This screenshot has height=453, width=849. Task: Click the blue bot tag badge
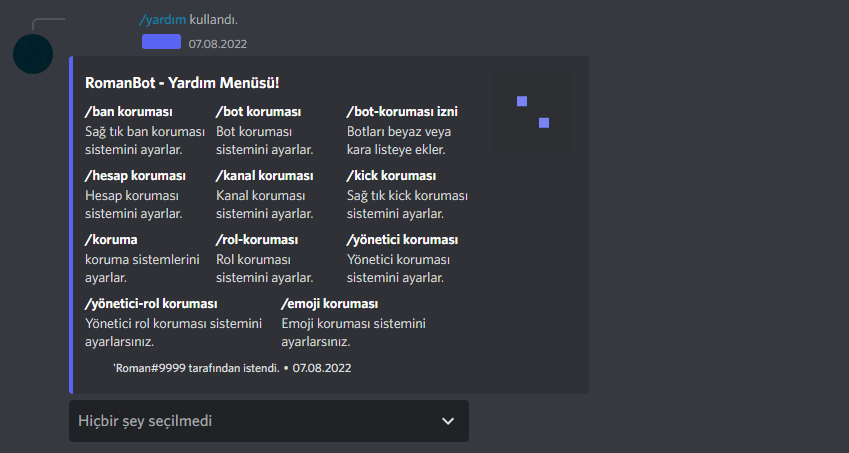pos(161,42)
